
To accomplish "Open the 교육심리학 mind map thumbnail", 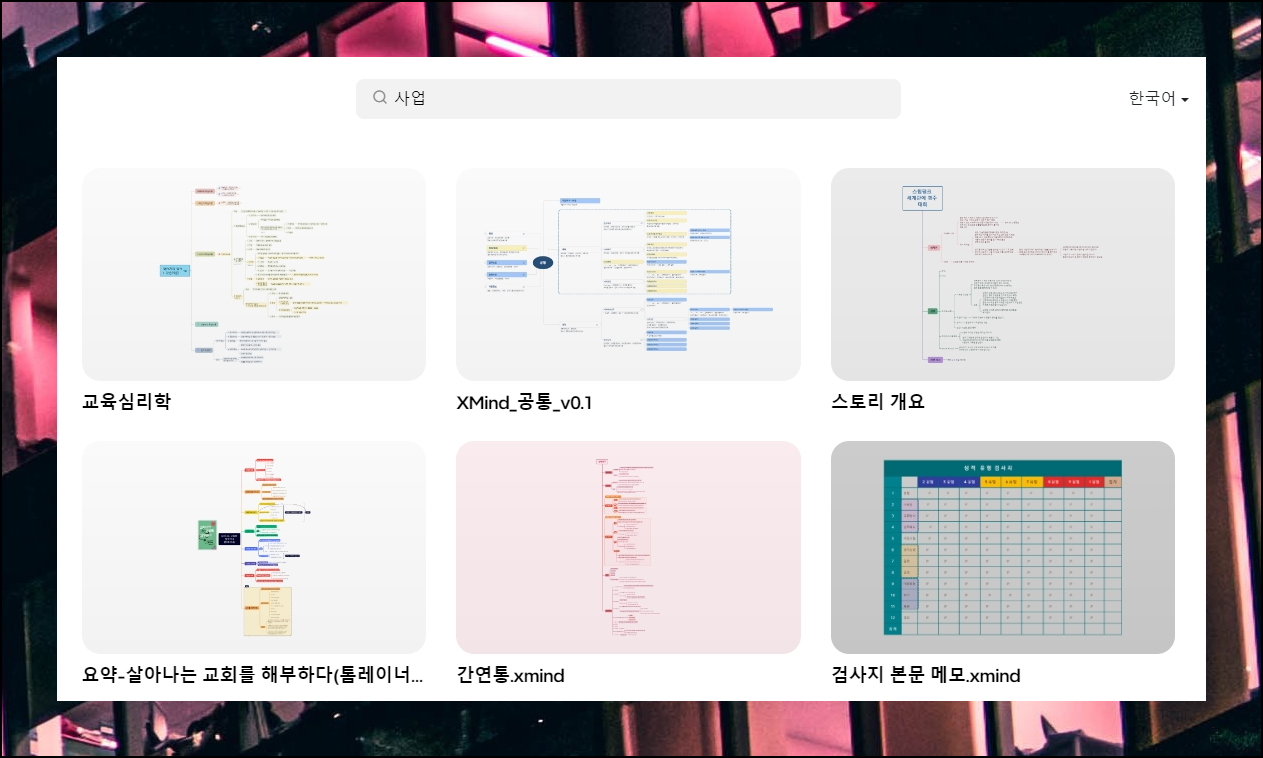I will [254, 274].
